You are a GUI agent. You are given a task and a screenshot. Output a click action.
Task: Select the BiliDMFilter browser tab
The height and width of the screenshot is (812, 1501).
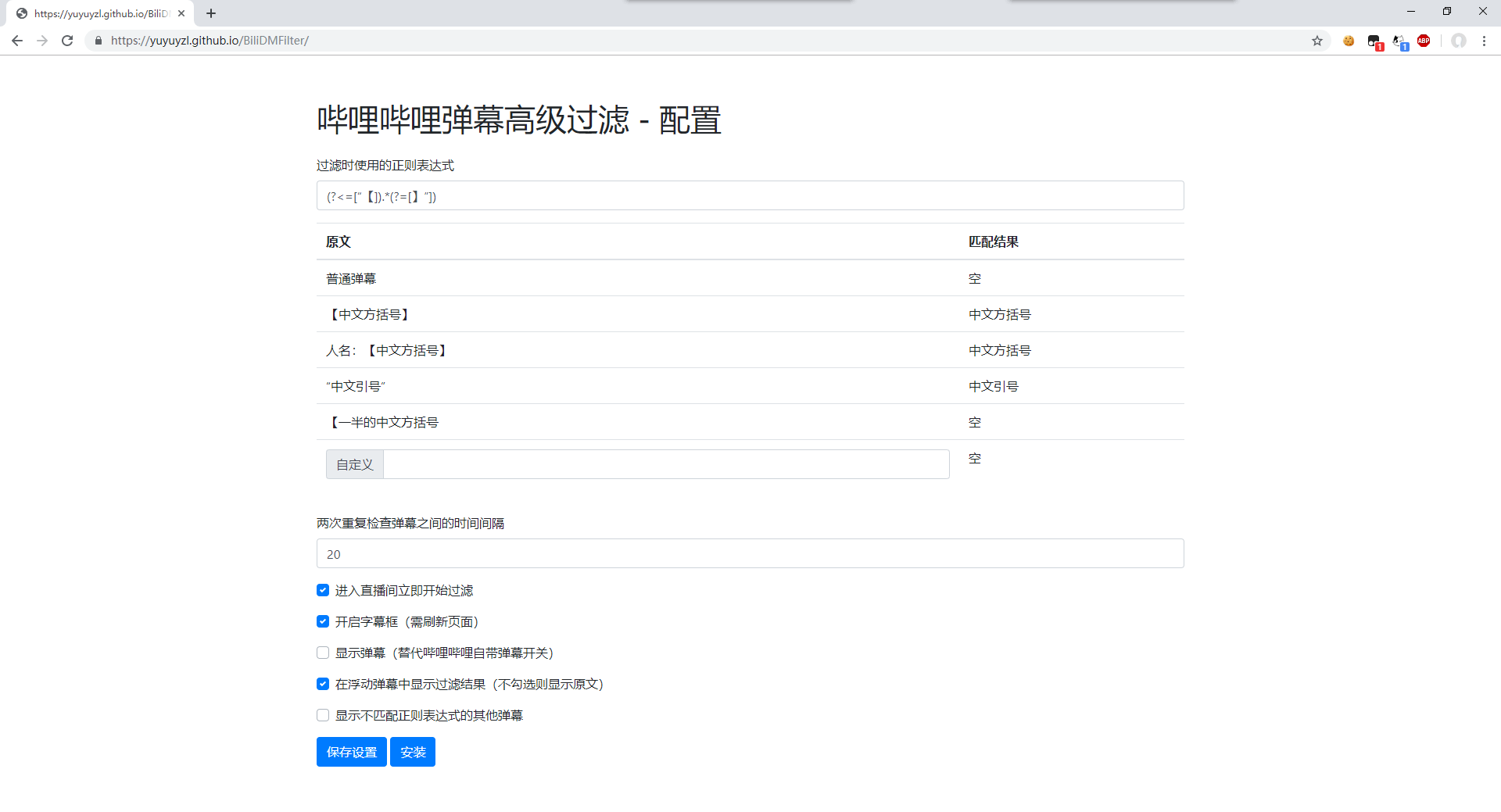pos(101,13)
